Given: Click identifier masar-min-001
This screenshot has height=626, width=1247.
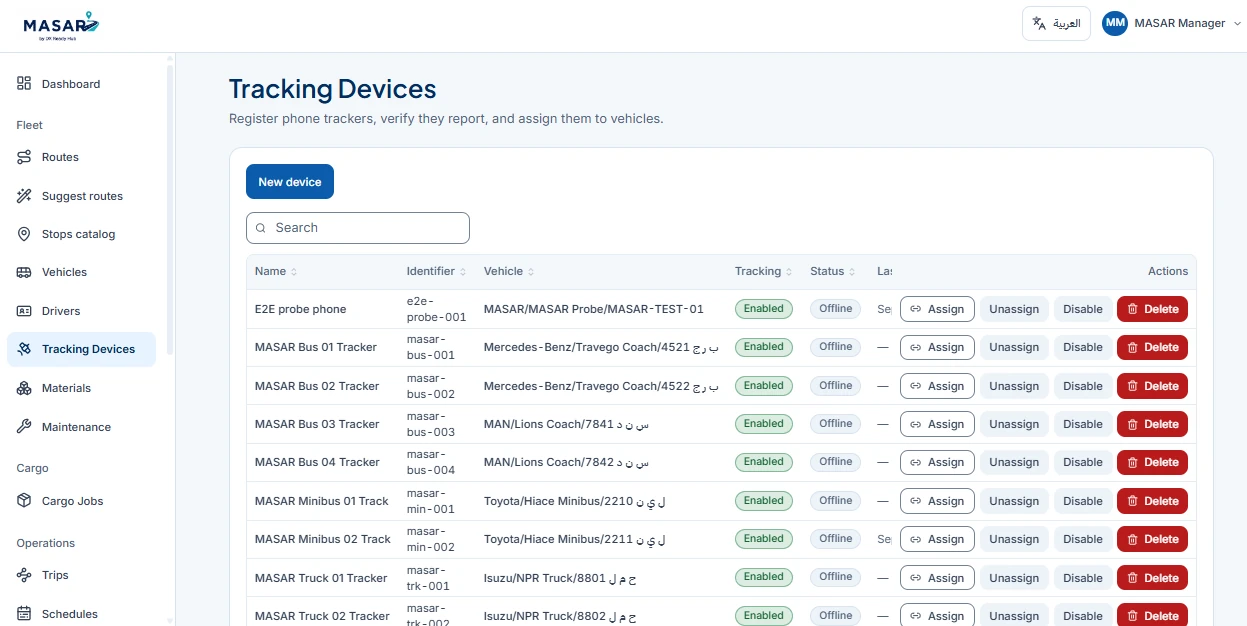Looking at the screenshot, I should click(431, 501).
